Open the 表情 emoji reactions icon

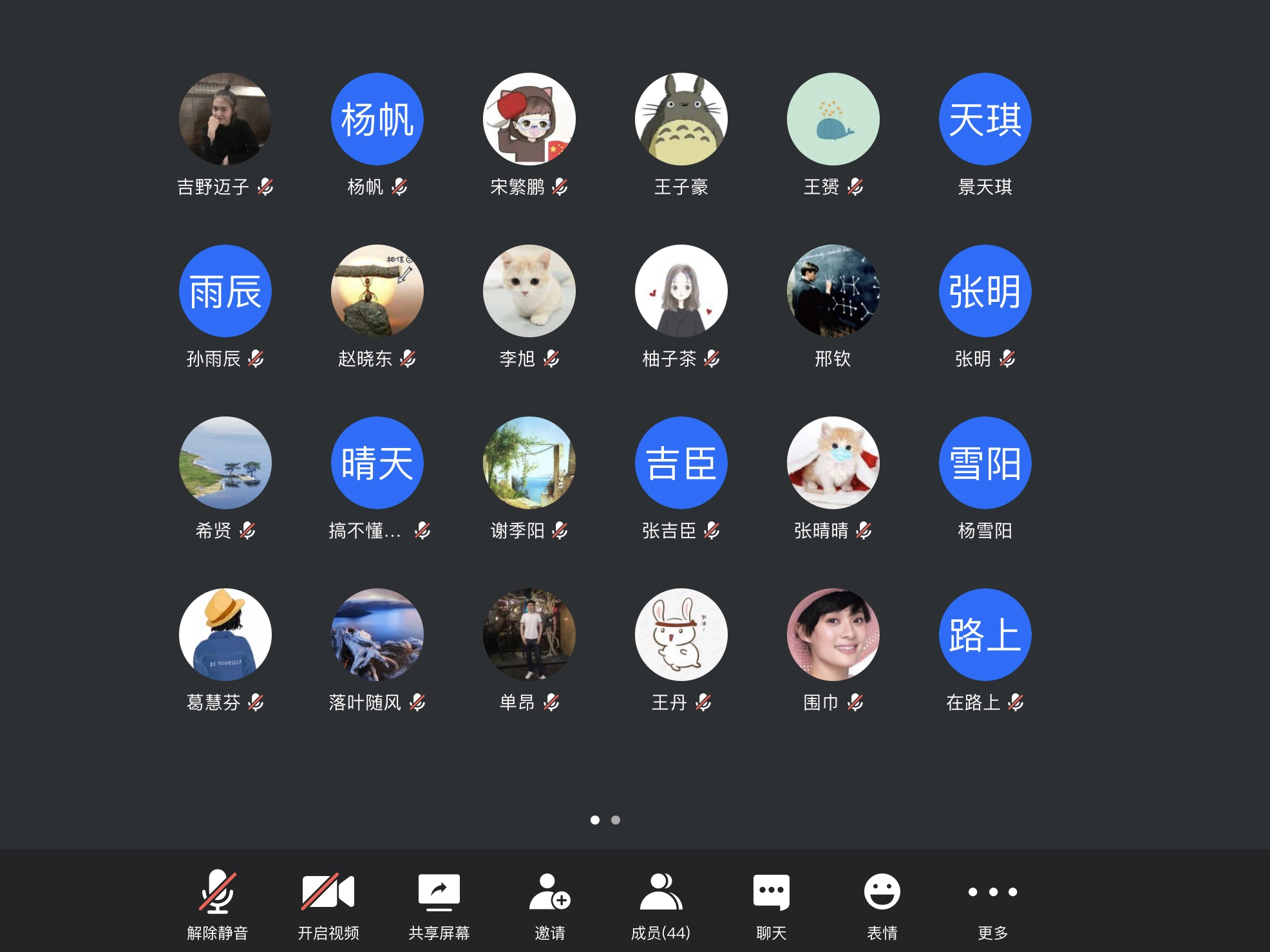tap(882, 892)
